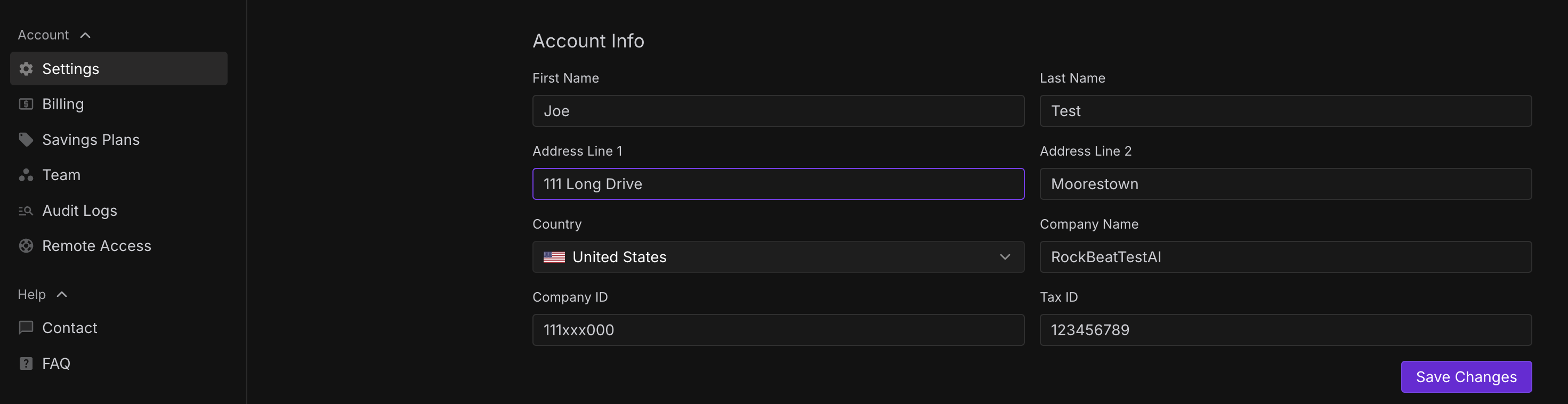
Task: Open the Country dropdown
Action: (778, 257)
